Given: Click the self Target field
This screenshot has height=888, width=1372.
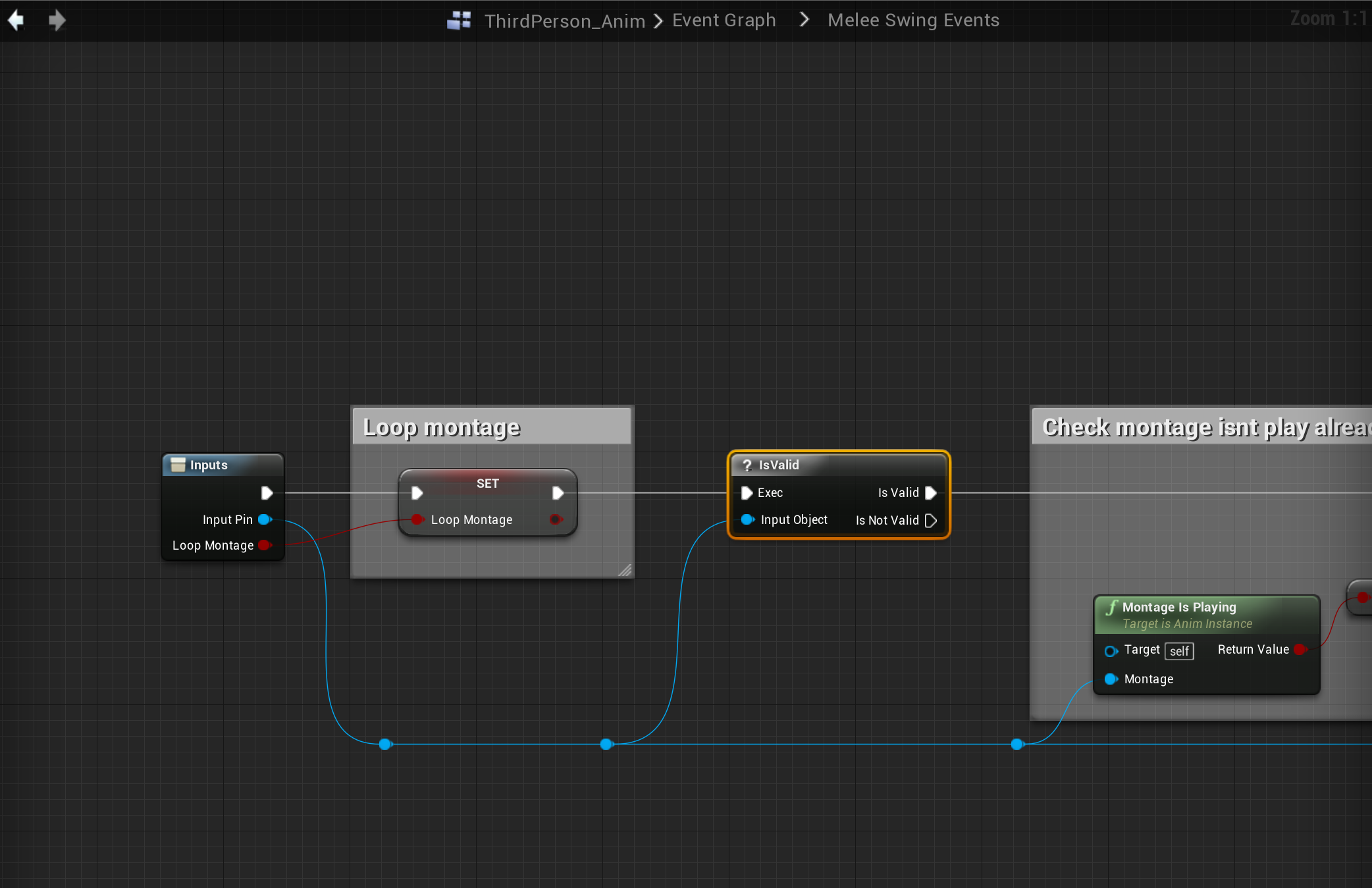Looking at the screenshot, I should [x=1178, y=651].
